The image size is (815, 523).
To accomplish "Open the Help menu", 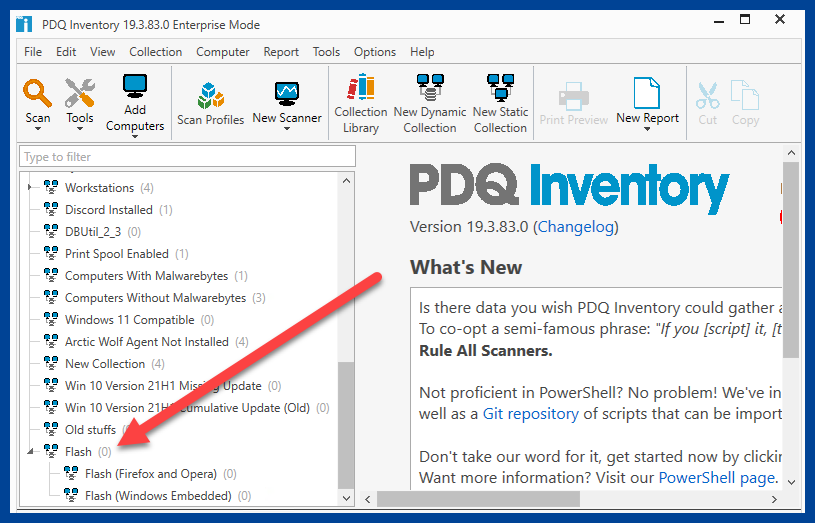I will 422,52.
